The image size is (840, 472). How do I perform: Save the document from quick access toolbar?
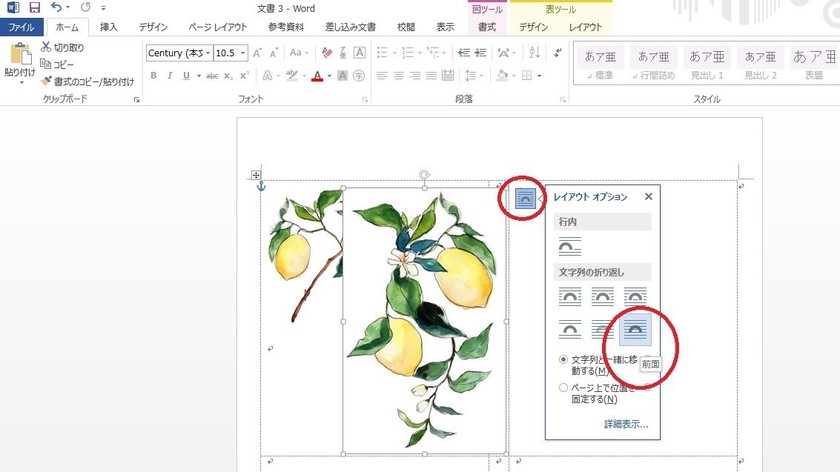tap(35, 8)
